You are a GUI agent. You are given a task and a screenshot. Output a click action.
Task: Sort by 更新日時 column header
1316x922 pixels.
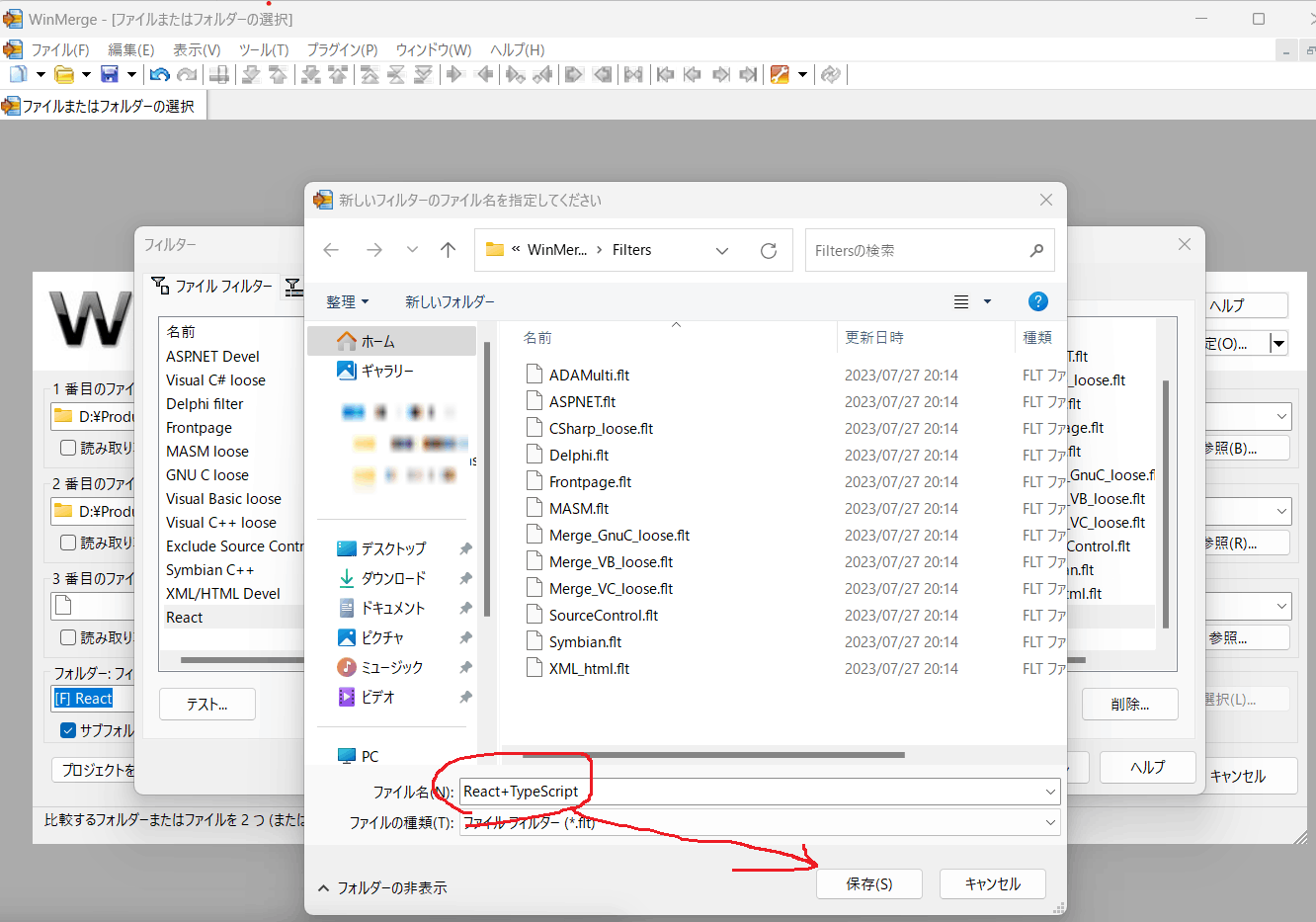(x=874, y=338)
